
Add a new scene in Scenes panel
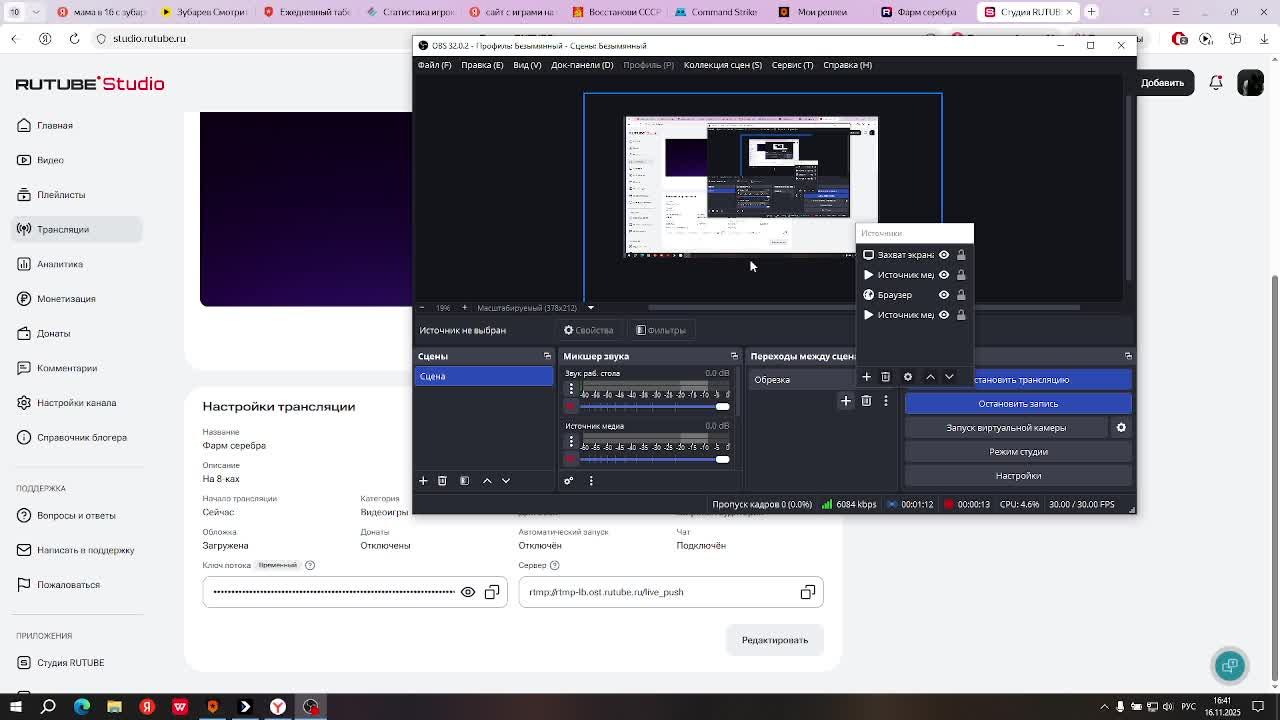tap(423, 481)
